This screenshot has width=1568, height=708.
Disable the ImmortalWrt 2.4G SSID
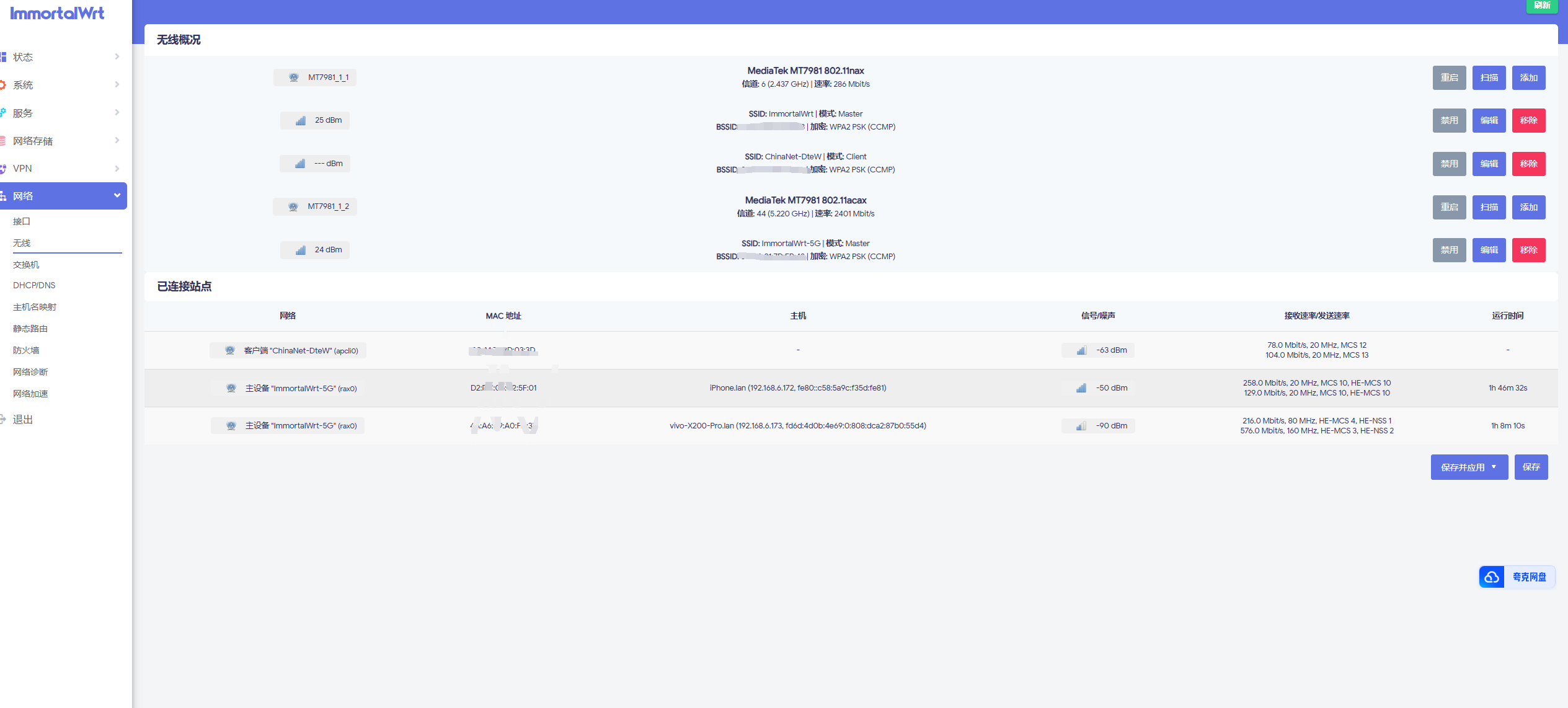[1449, 121]
